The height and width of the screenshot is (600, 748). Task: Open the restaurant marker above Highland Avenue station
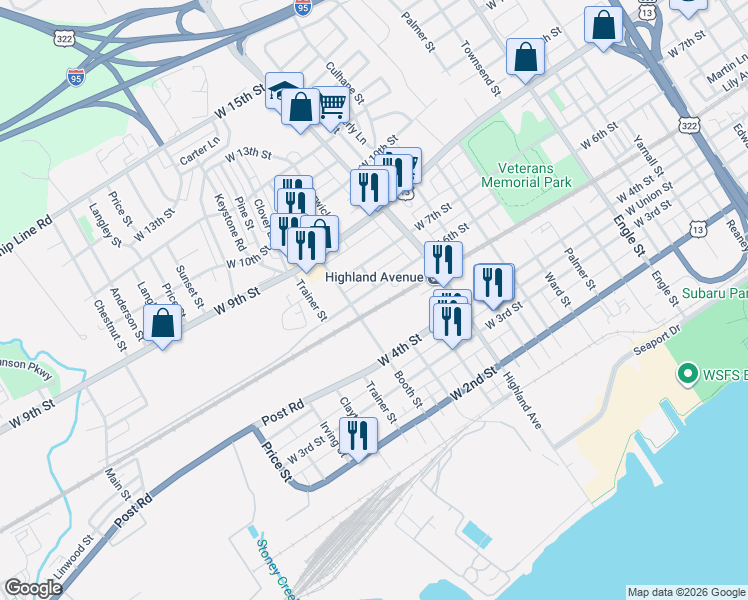443,261
